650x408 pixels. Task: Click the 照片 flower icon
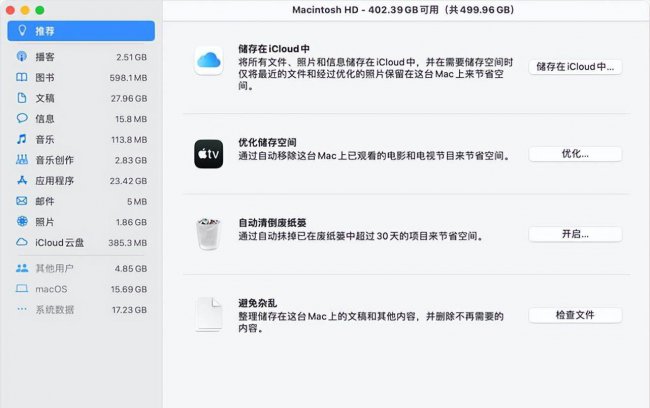[x=22, y=221]
